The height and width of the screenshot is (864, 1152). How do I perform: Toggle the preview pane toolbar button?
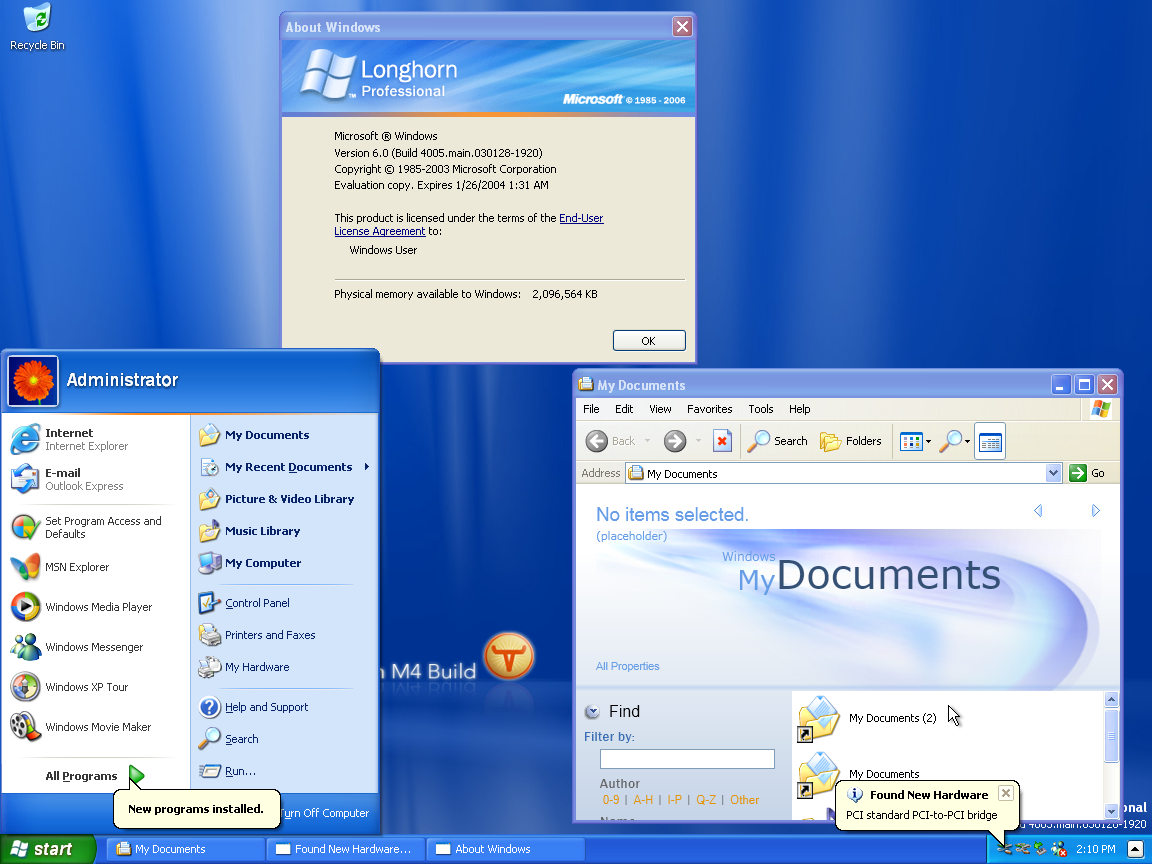[990, 442]
